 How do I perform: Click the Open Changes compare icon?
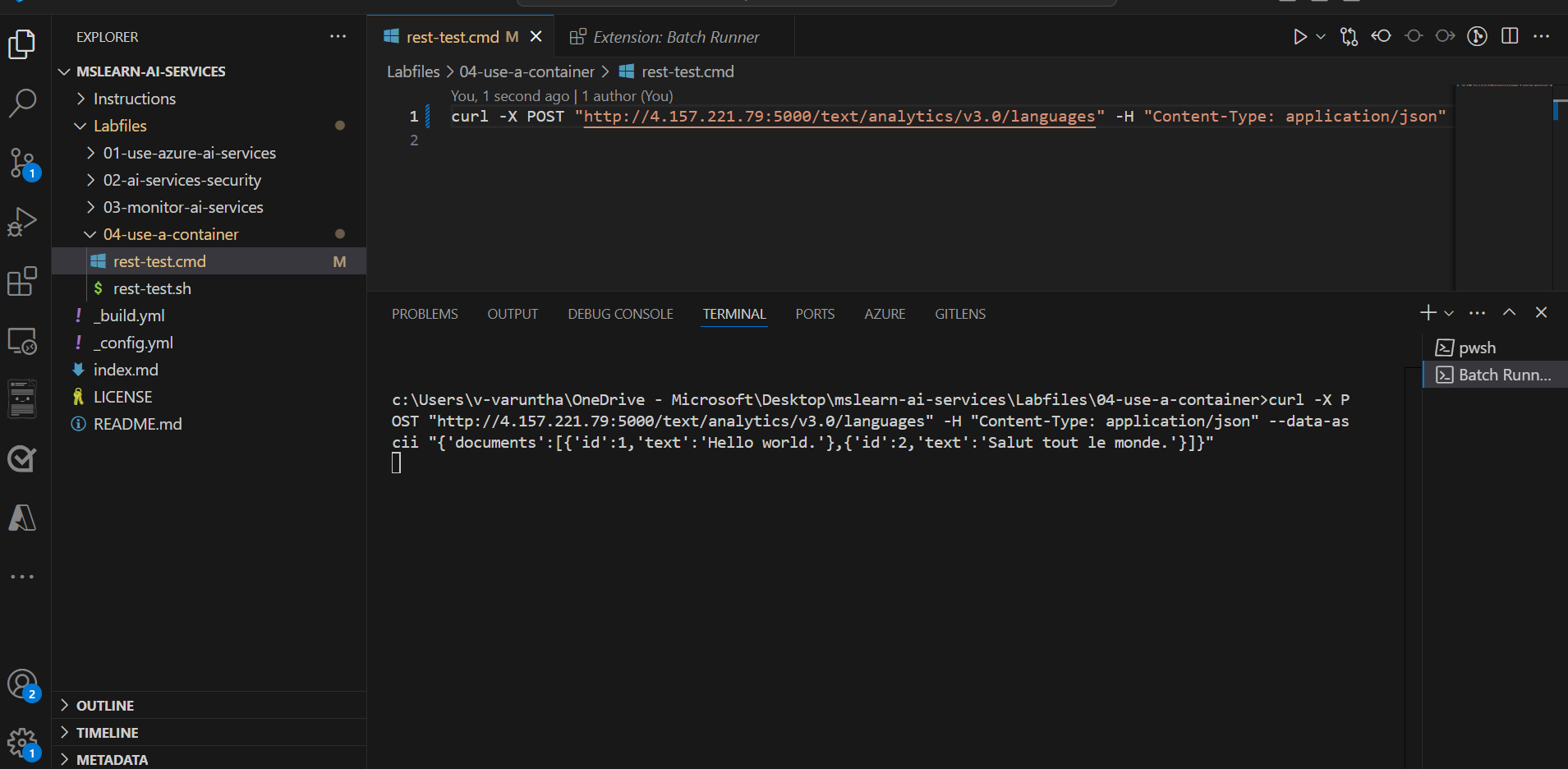pos(1349,37)
